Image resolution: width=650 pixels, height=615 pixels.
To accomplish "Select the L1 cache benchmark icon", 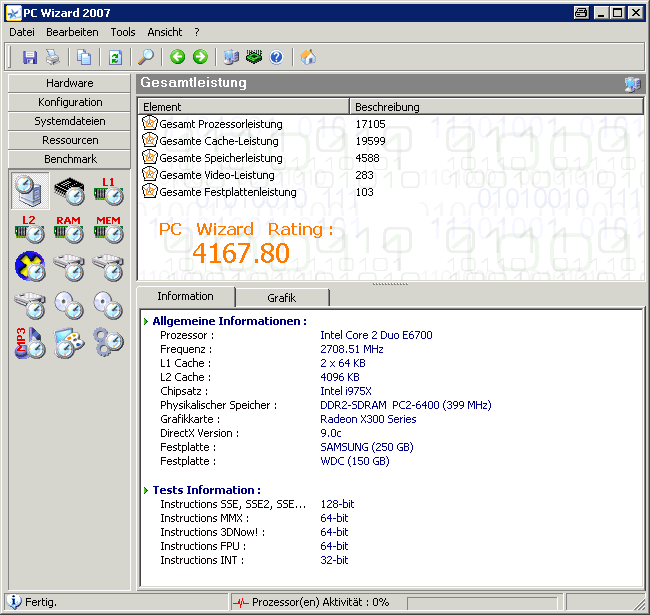I will pyautogui.click(x=108, y=191).
